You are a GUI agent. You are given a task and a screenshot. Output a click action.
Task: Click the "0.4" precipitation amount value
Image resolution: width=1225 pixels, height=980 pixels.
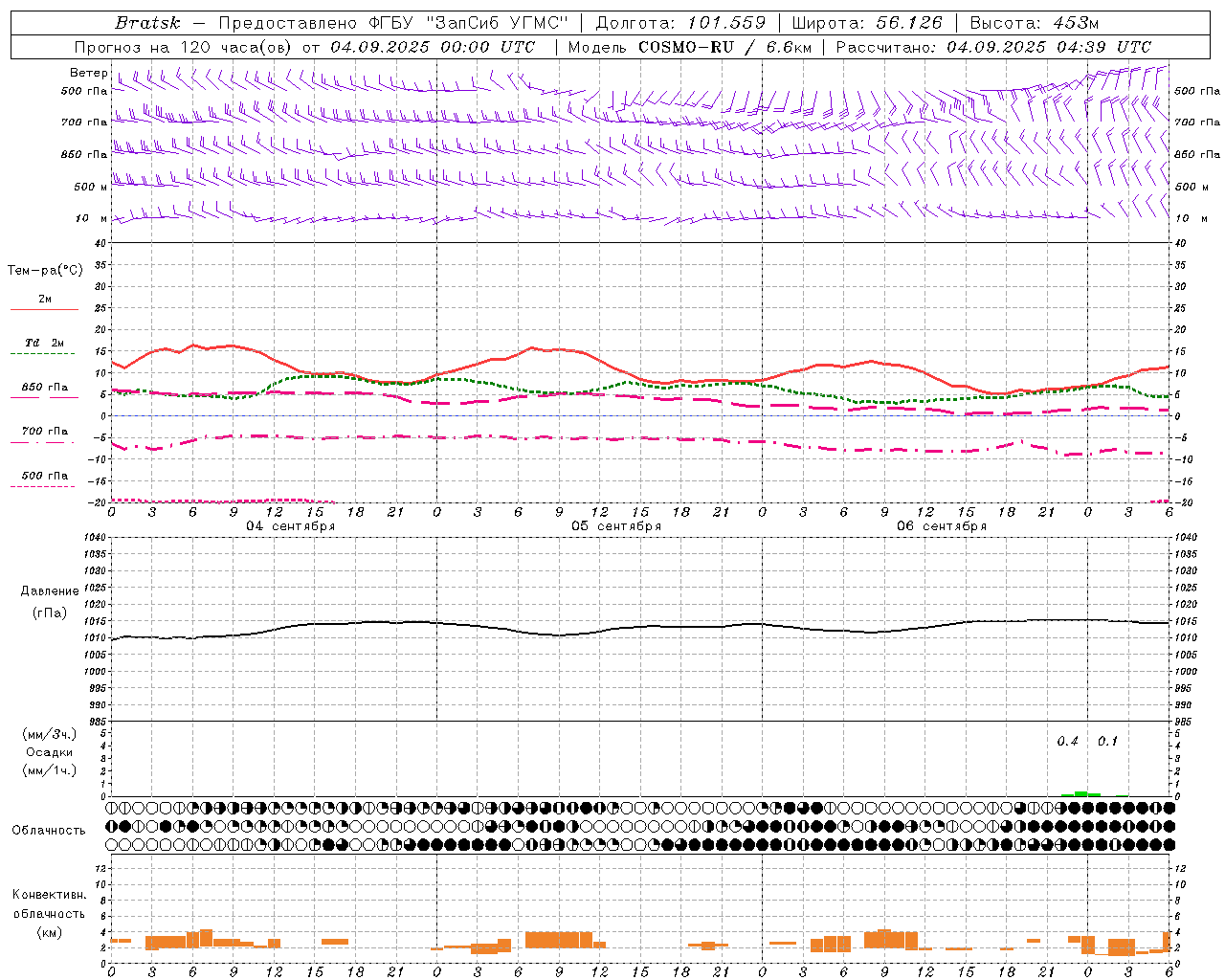[x=1067, y=741]
